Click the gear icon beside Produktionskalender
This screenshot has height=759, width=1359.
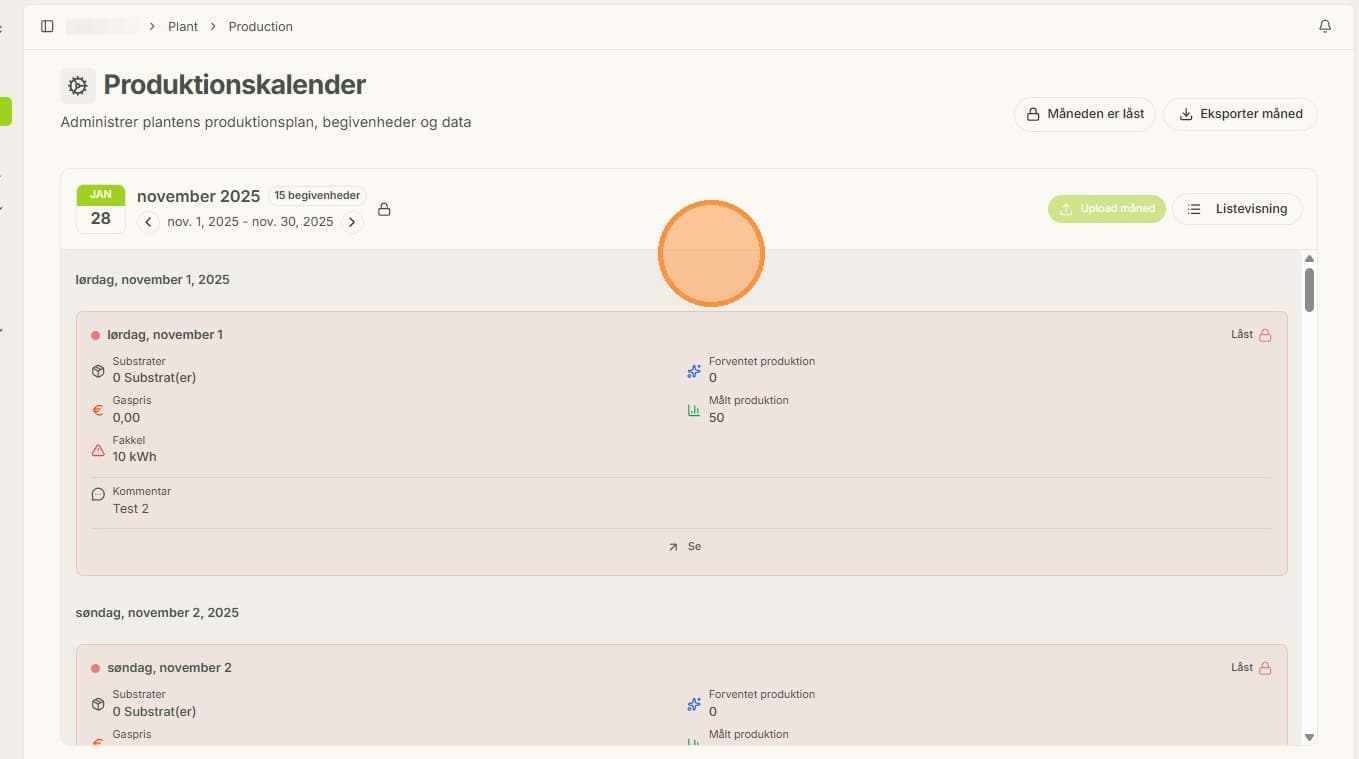(x=78, y=86)
